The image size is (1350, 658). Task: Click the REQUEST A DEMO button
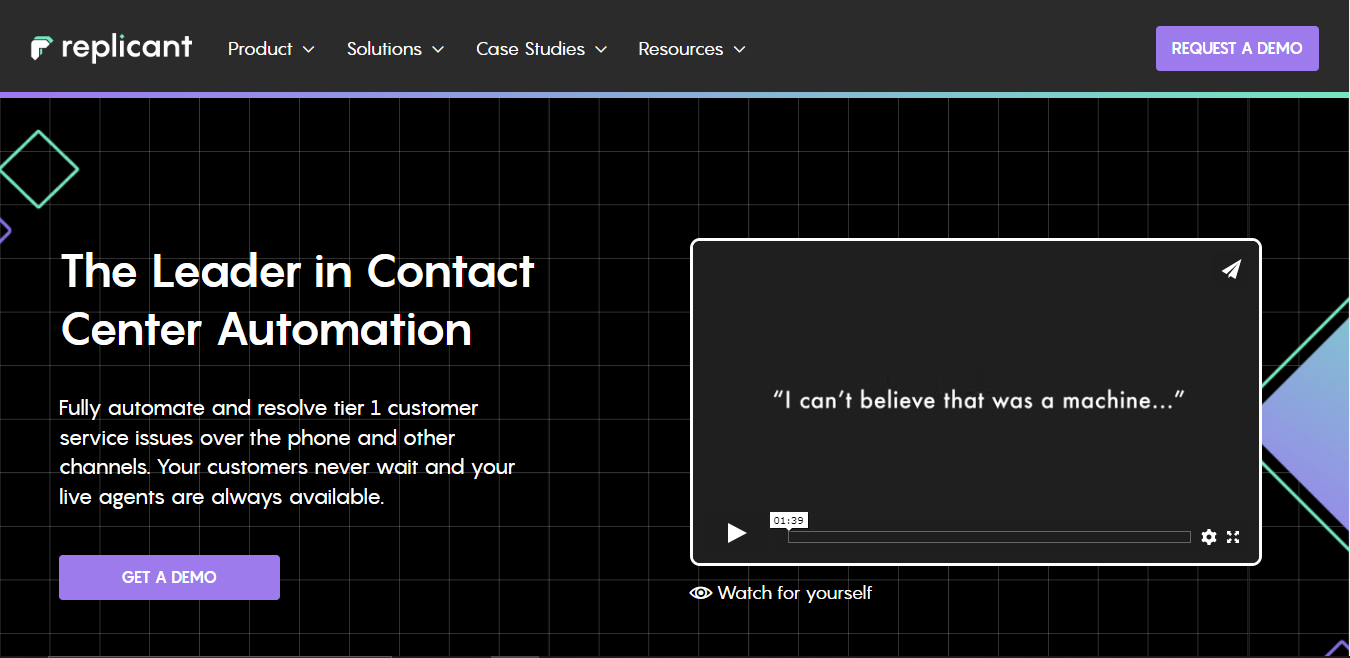(1237, 48)
